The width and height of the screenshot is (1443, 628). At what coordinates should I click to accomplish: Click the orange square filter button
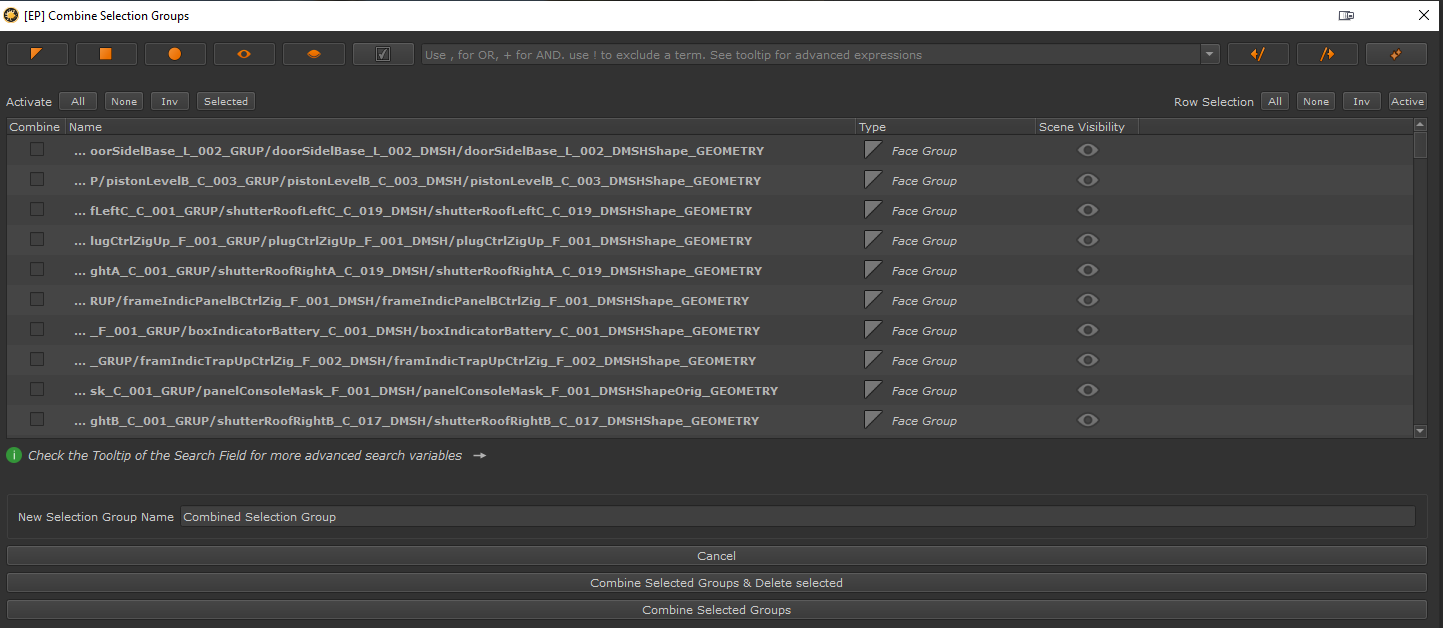(x=106, y=54)
